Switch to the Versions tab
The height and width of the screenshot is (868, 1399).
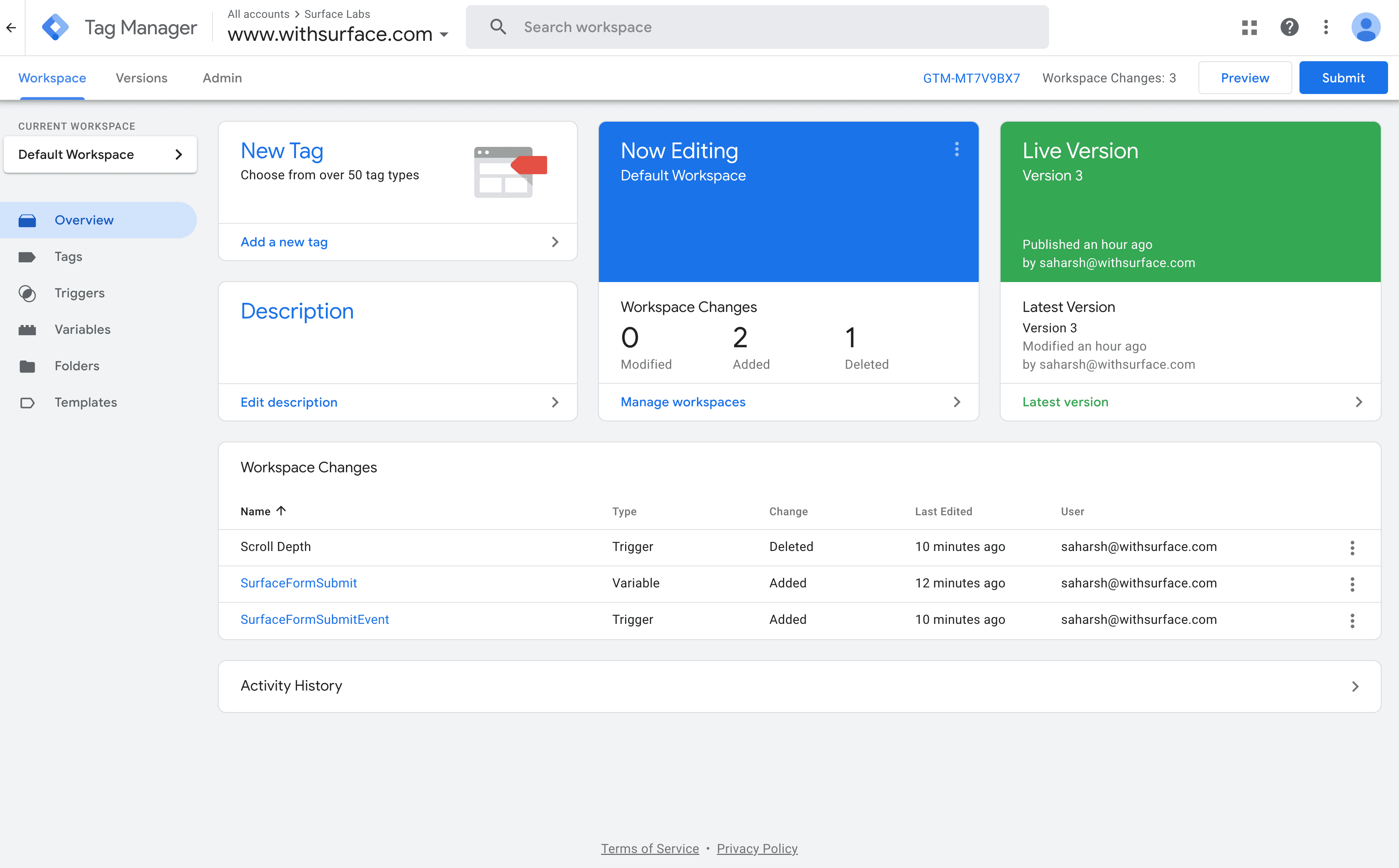pyautogui.click(x=142, y=78)
